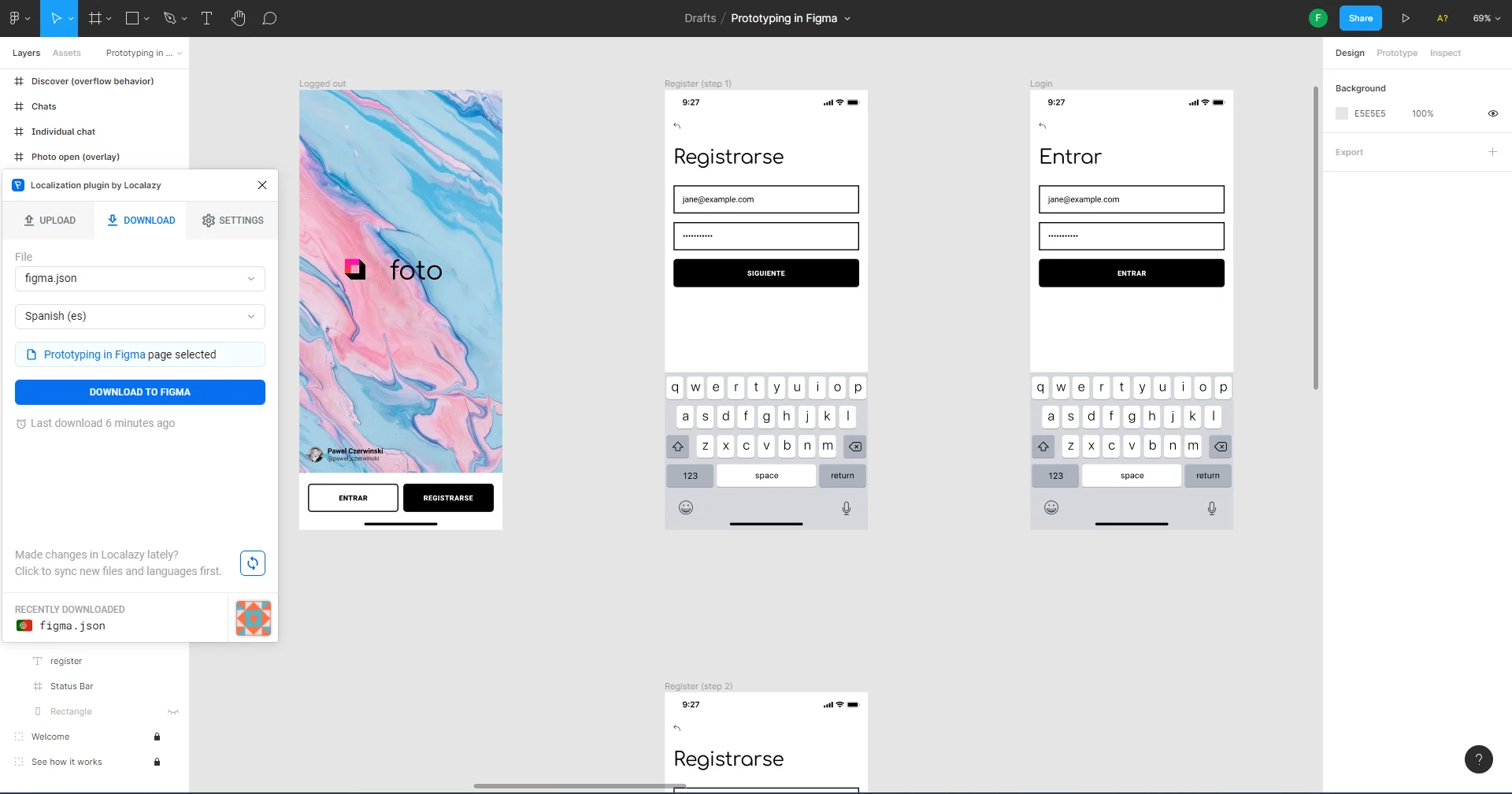Click the Present play icon
The width and height of the screenshot is (1512, 794).
coord(1405,18)
